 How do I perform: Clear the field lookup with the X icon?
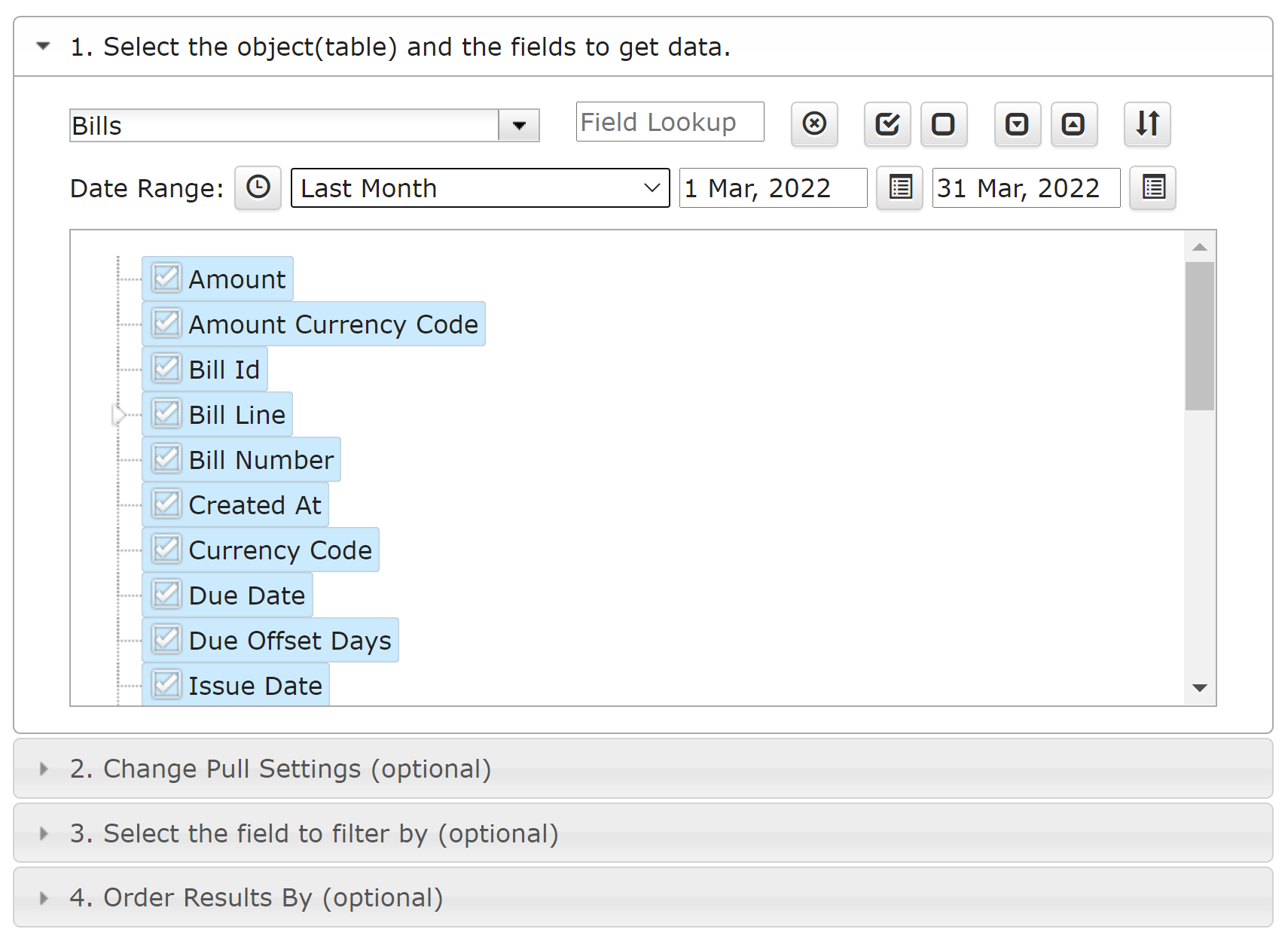(x=814, y=123)
